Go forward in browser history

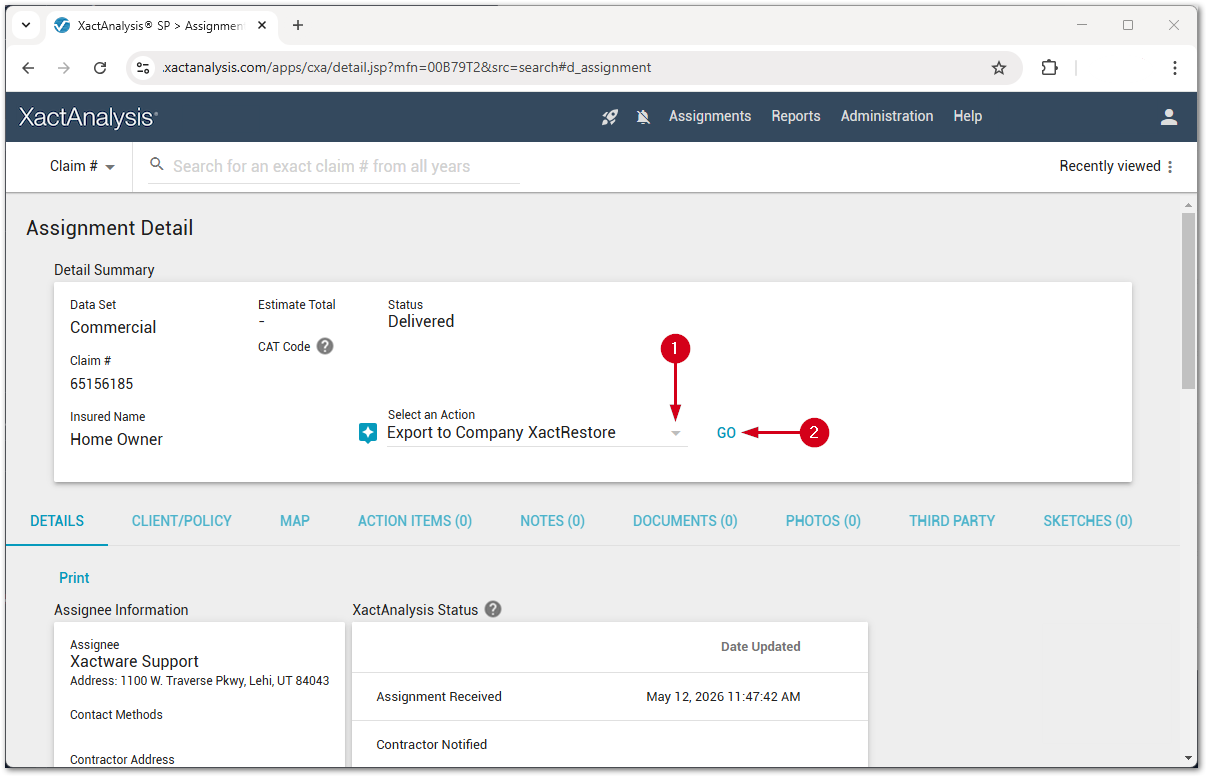click(x=64, y=68)
